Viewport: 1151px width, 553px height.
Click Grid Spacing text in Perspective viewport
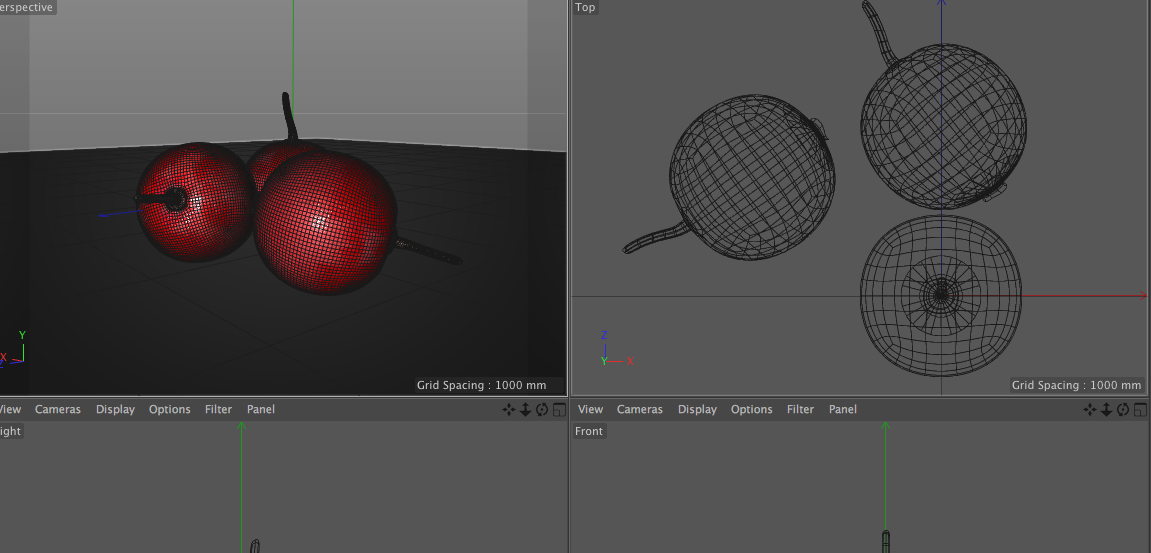click(482, 385)
